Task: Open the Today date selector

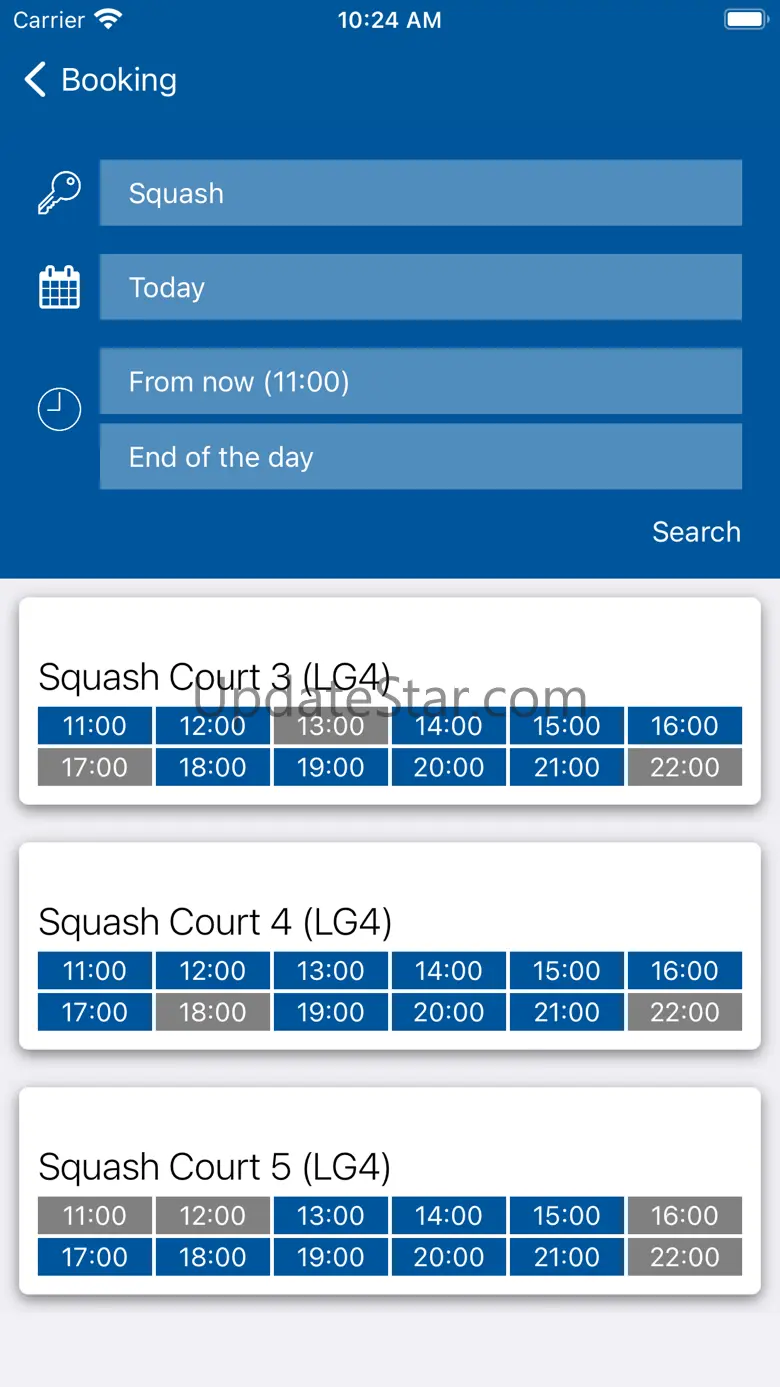Action: (x=421, y=287)
